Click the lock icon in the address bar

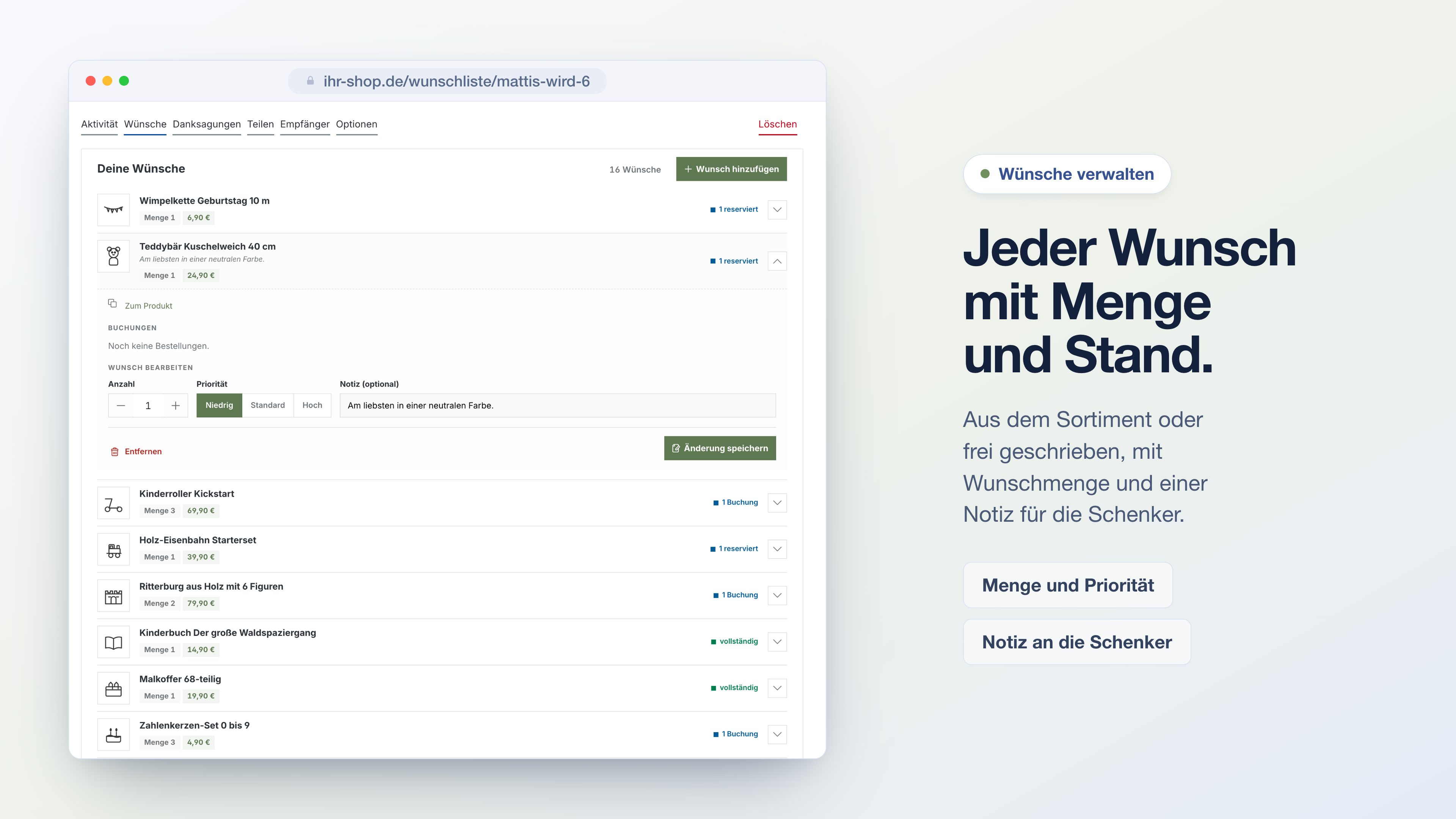click(310, 81)
